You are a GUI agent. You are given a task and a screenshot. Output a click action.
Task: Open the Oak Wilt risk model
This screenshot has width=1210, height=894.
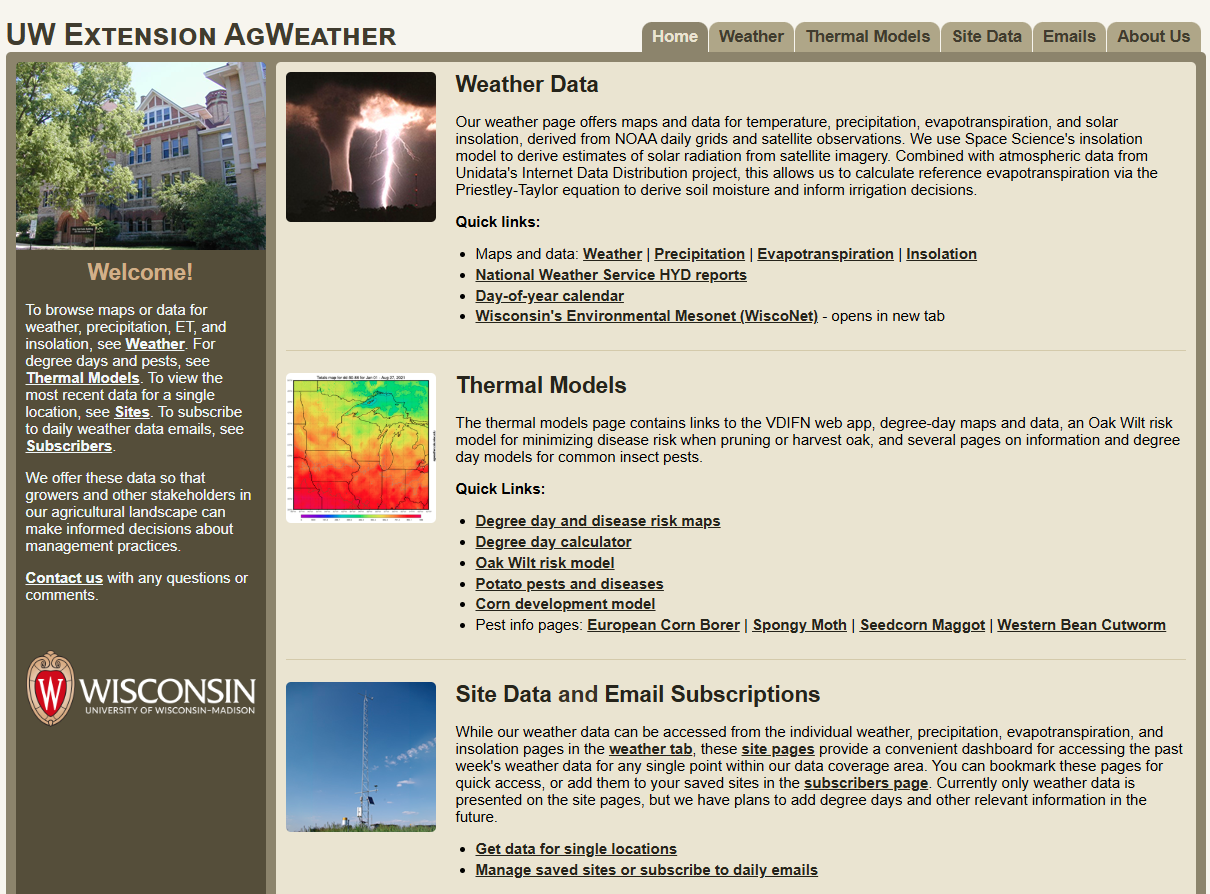click(x=545, y=563)
